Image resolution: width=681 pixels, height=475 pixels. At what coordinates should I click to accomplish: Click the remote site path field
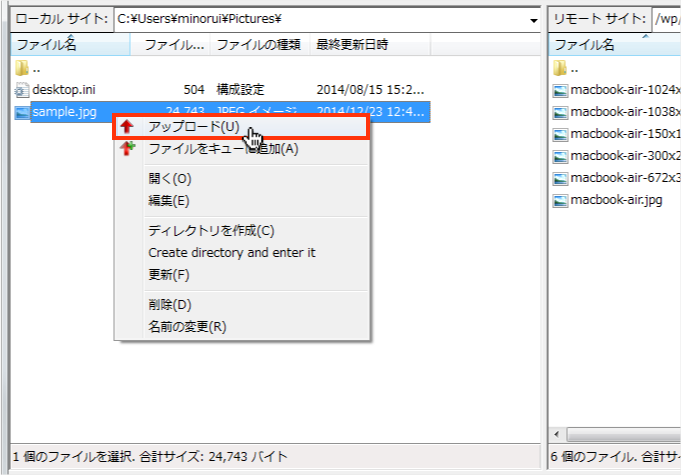(666, 19)
